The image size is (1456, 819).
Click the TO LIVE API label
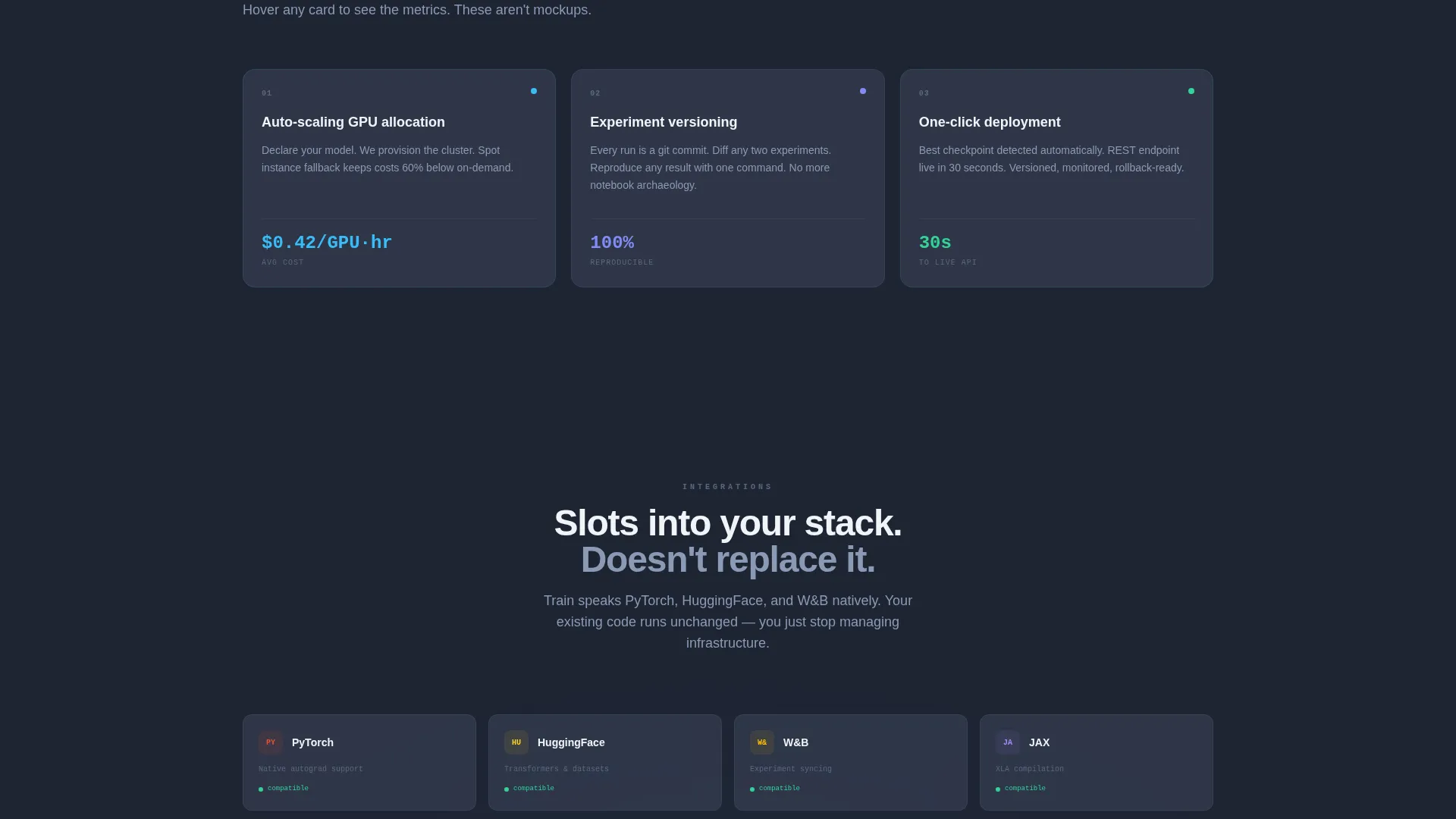click(x=948, y=262)
